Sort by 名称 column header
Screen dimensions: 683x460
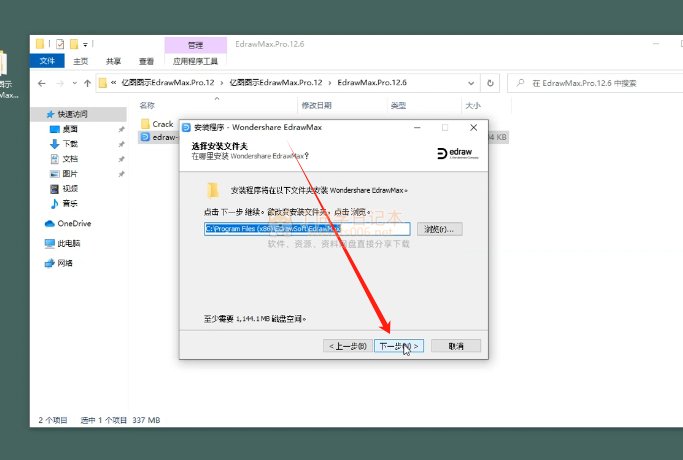pos(147,105)
